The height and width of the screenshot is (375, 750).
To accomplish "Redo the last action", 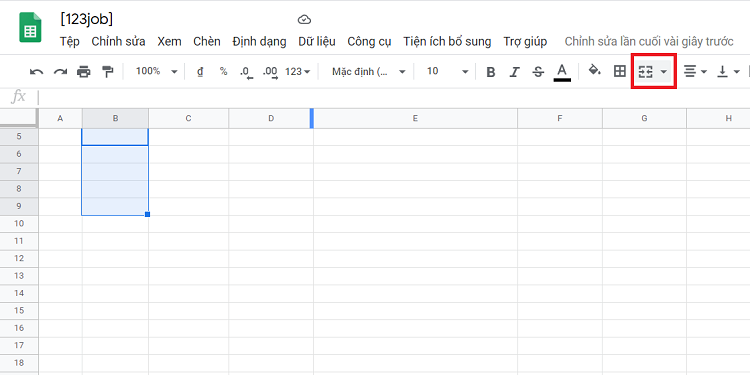I will point(60,72).
